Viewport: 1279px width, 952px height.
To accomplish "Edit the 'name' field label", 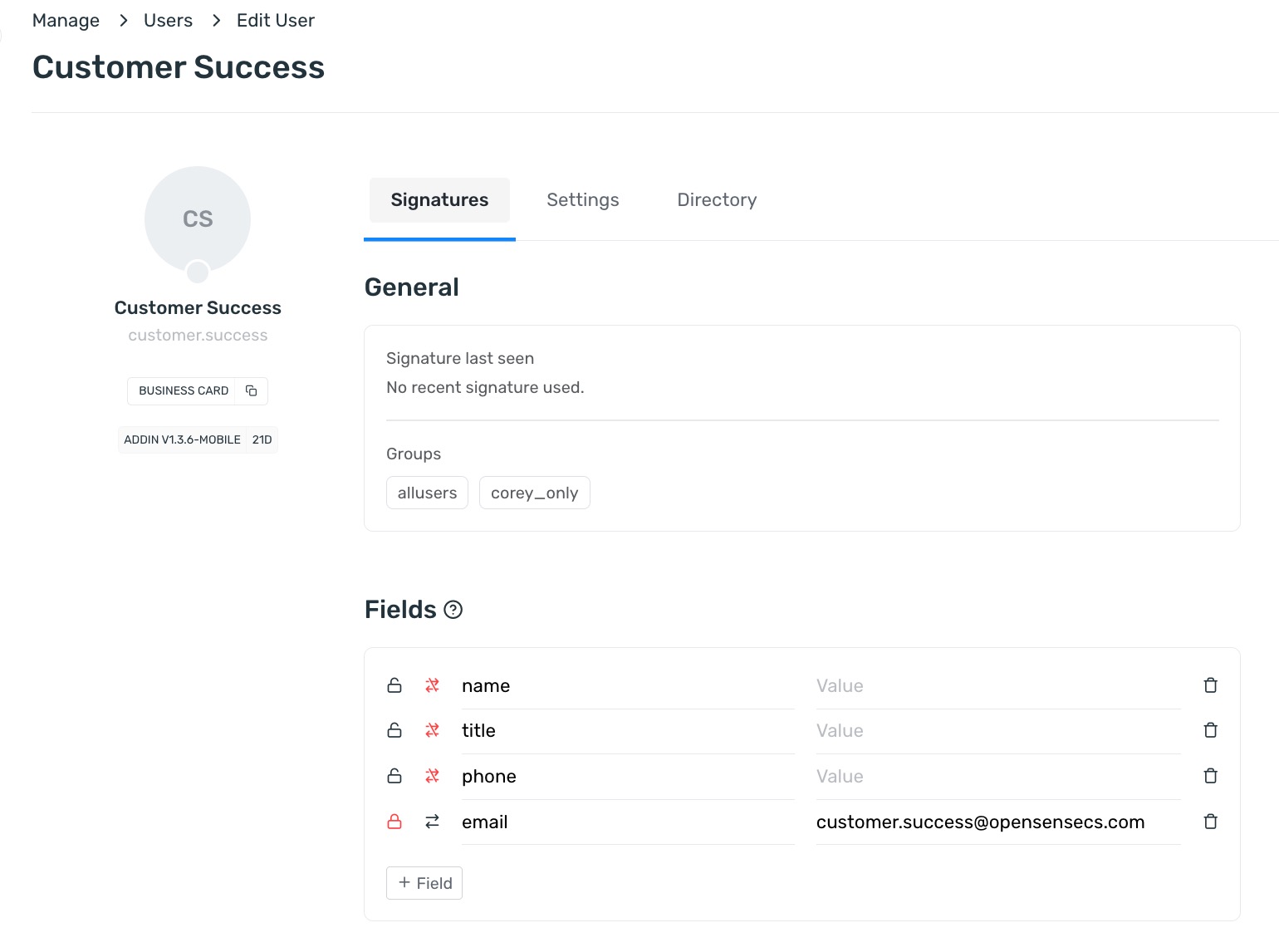I will point(628,686).
